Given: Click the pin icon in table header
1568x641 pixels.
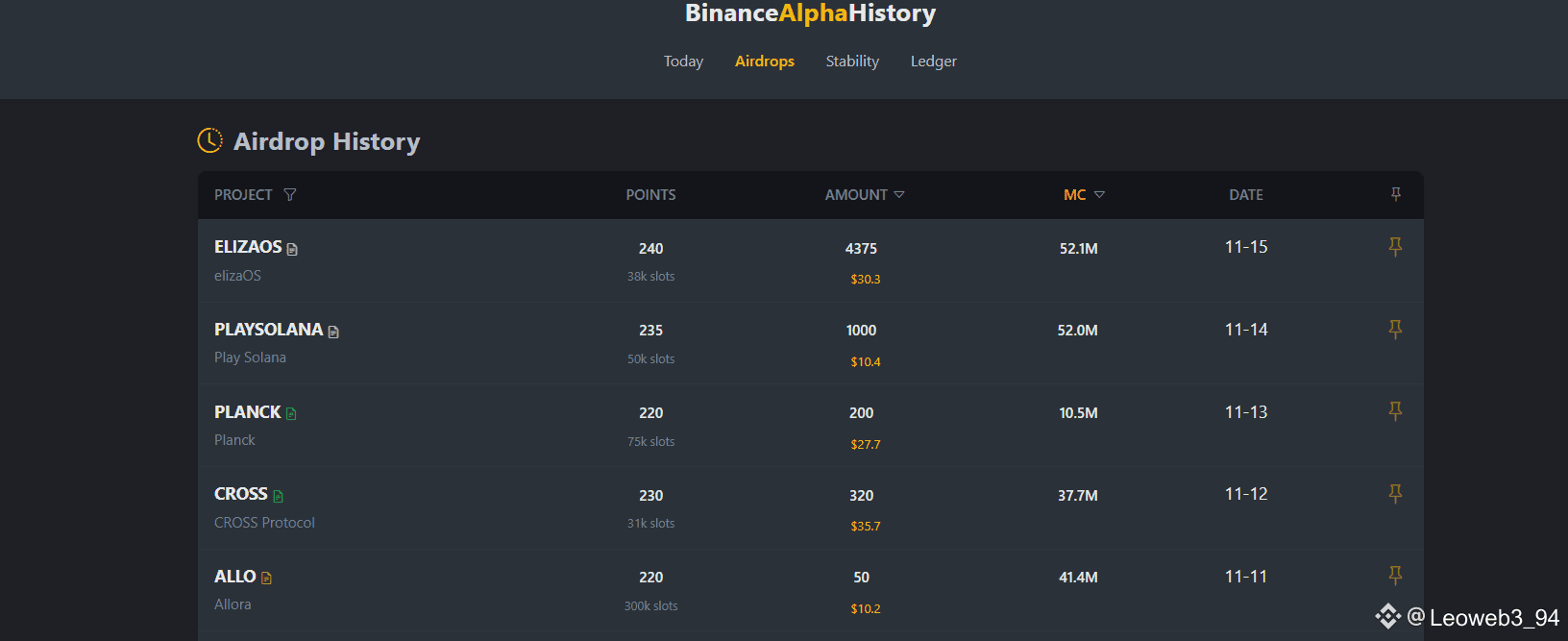Looking at the screenshot, I should [x=1396, y=194].
